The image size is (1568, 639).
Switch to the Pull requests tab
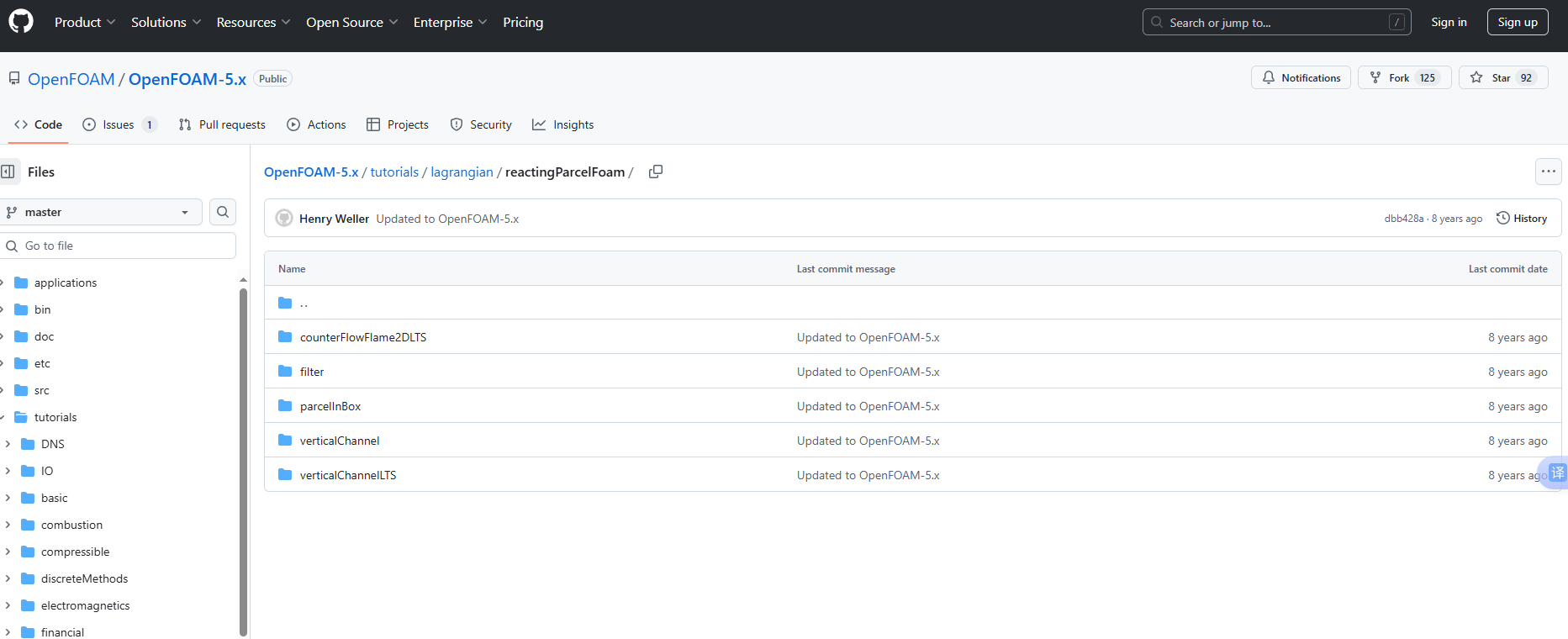[x=222, y=124]
